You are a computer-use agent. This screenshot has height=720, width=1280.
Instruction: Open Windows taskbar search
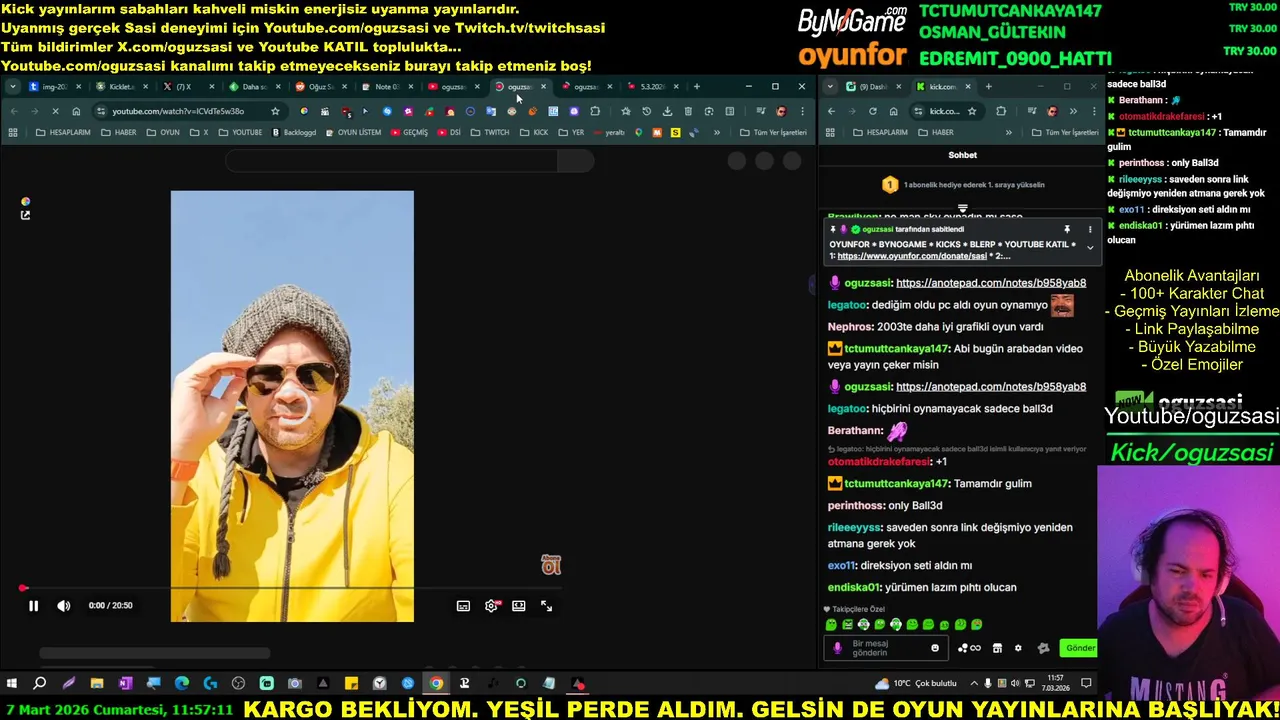pyautogui.click(x=40, y=683)
